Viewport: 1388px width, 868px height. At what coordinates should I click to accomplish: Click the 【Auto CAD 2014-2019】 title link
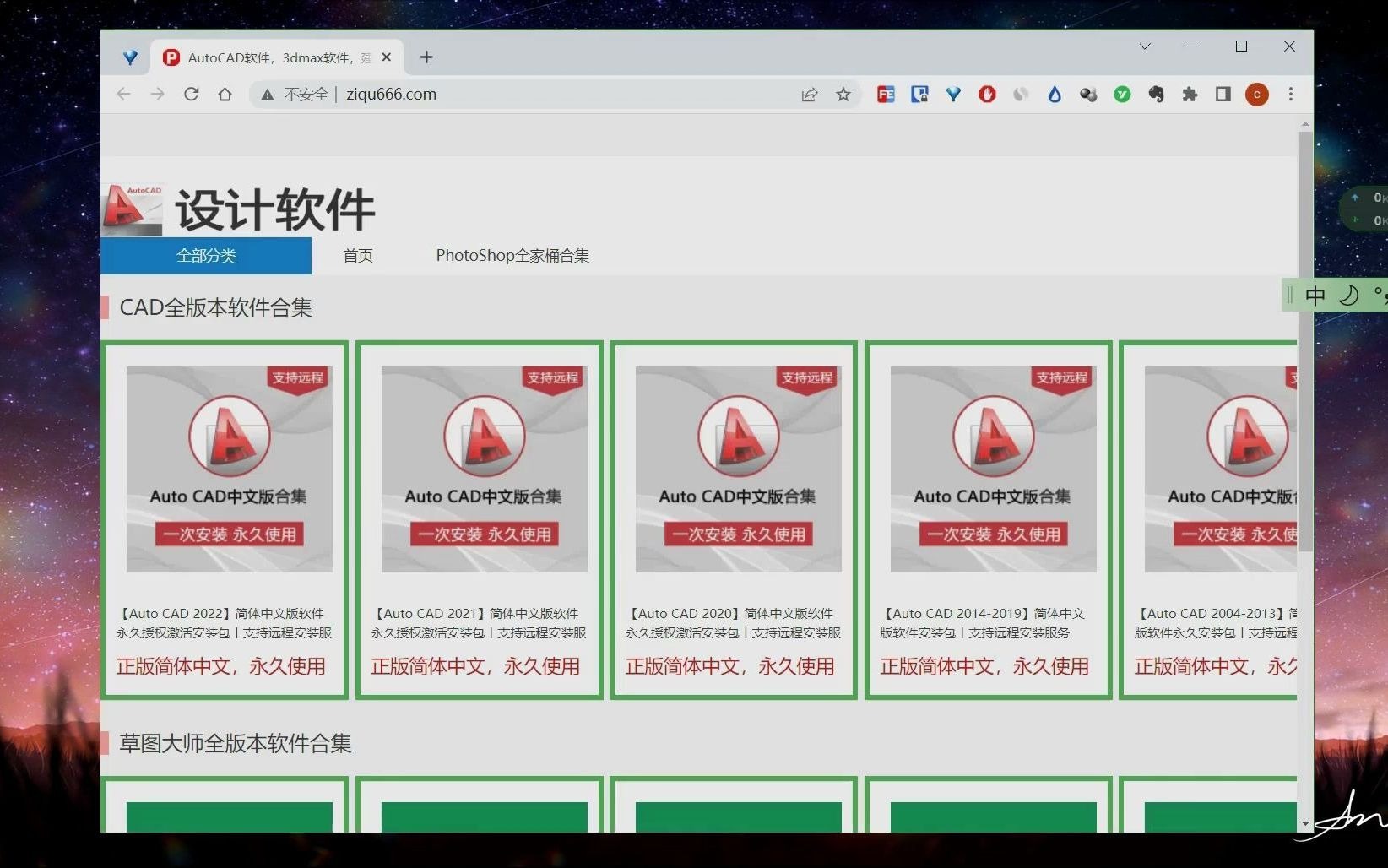[983, 623]
